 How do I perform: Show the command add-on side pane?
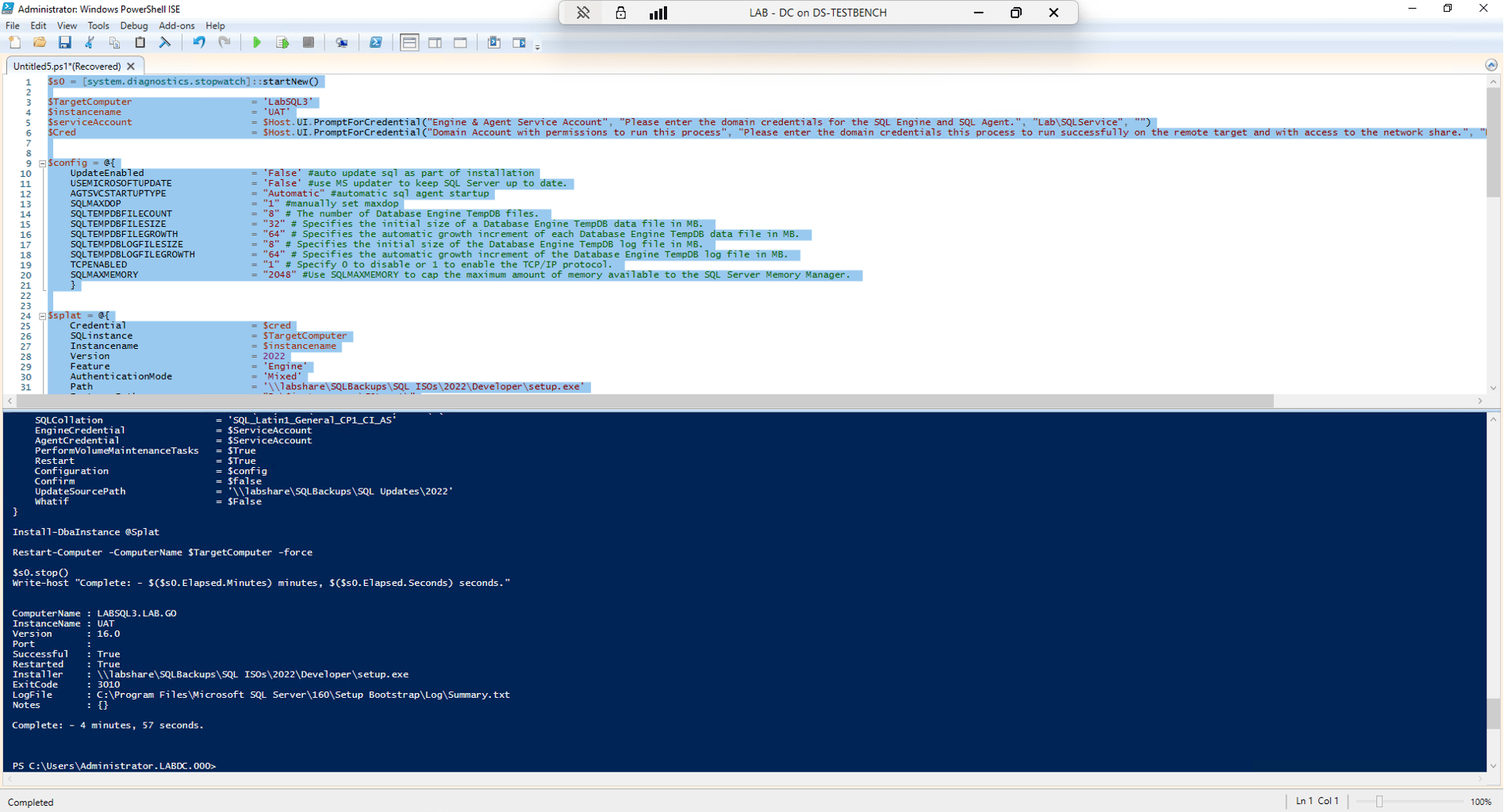point(520,43)
